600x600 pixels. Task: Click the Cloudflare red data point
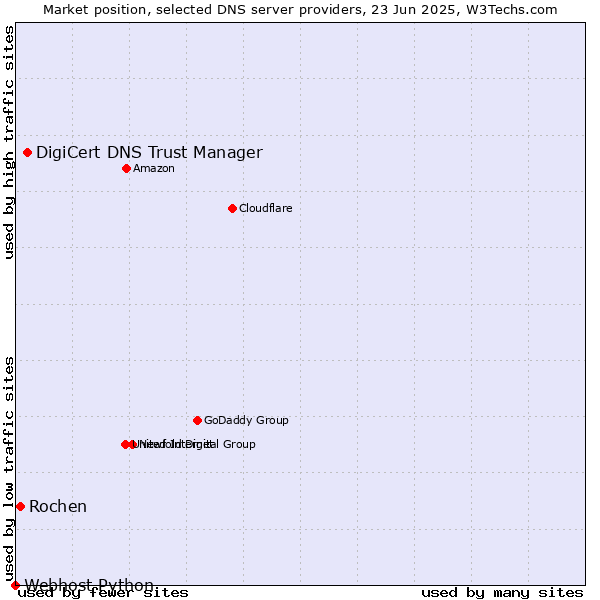tap(232, 209)
